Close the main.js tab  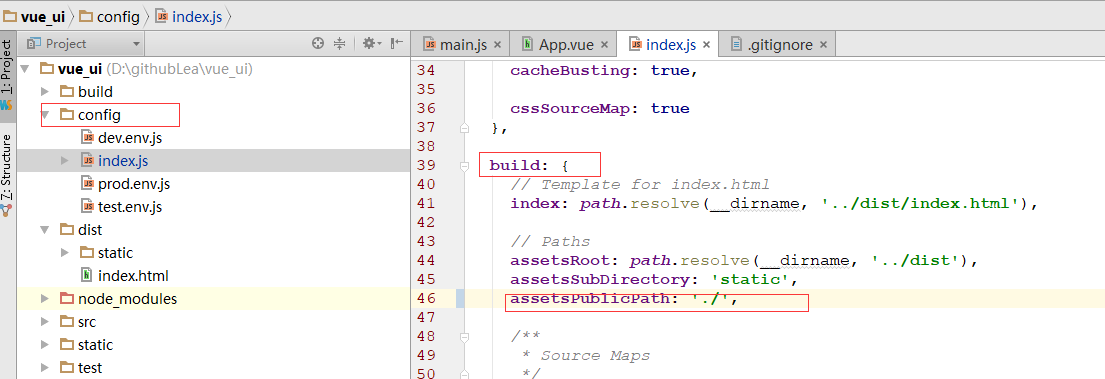point(497,45)
